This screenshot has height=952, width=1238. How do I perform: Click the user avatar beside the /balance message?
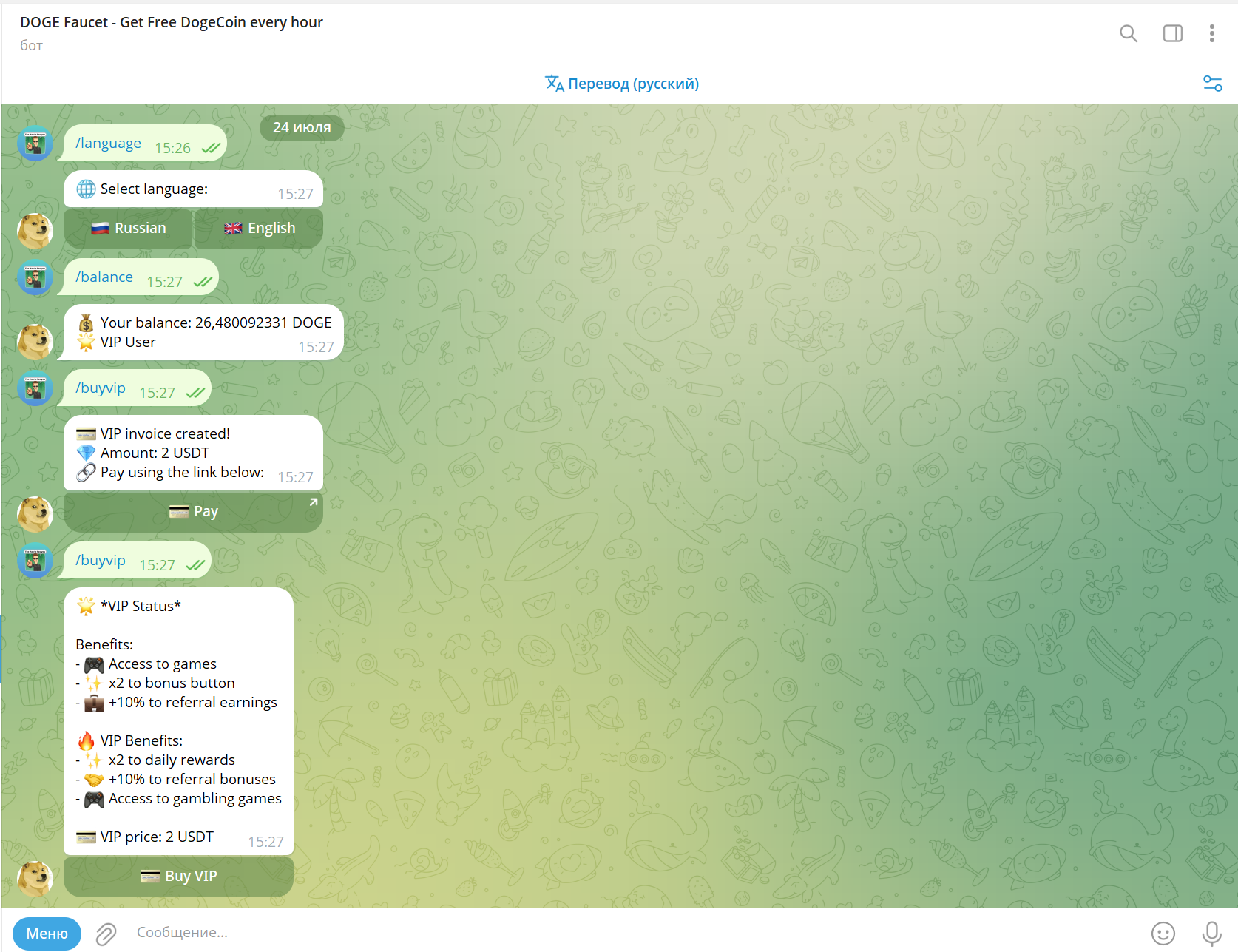[35, 277]
